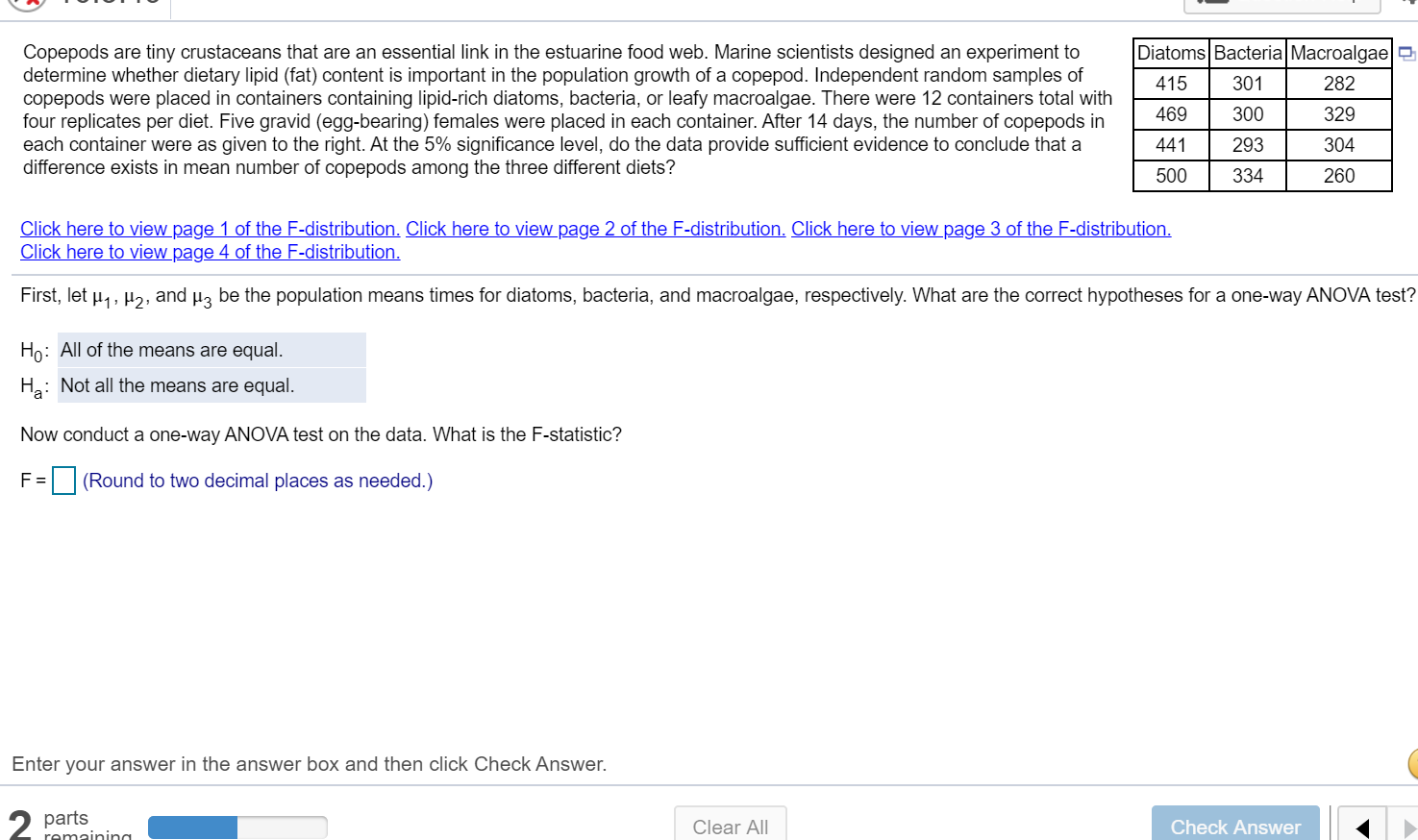Open page 1 of the F-distribution
1418x840 pixels.
(x=210, y=229)
